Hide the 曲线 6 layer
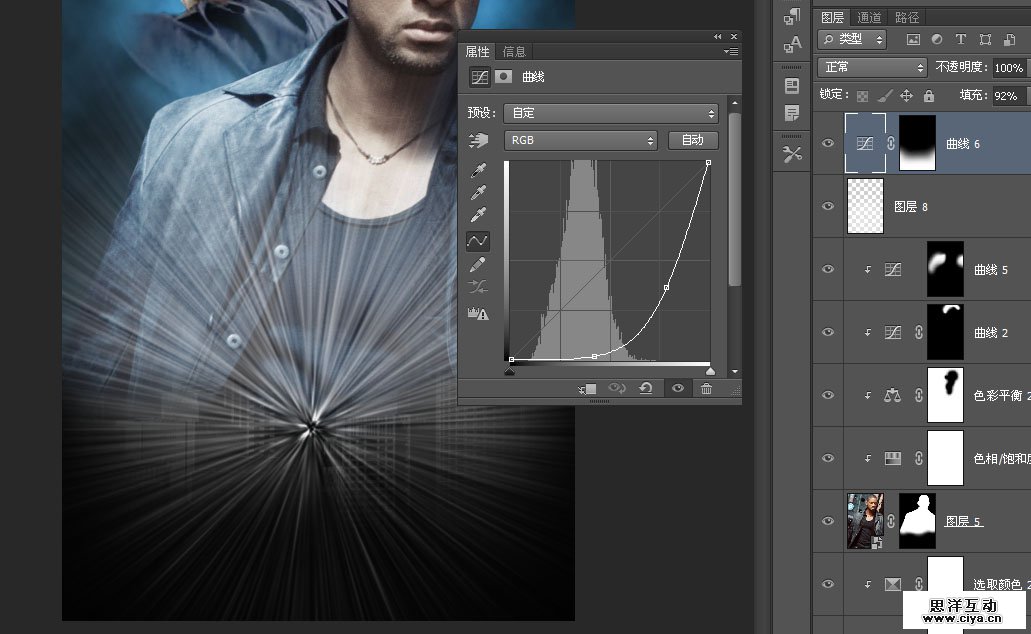 pos(827,143)
